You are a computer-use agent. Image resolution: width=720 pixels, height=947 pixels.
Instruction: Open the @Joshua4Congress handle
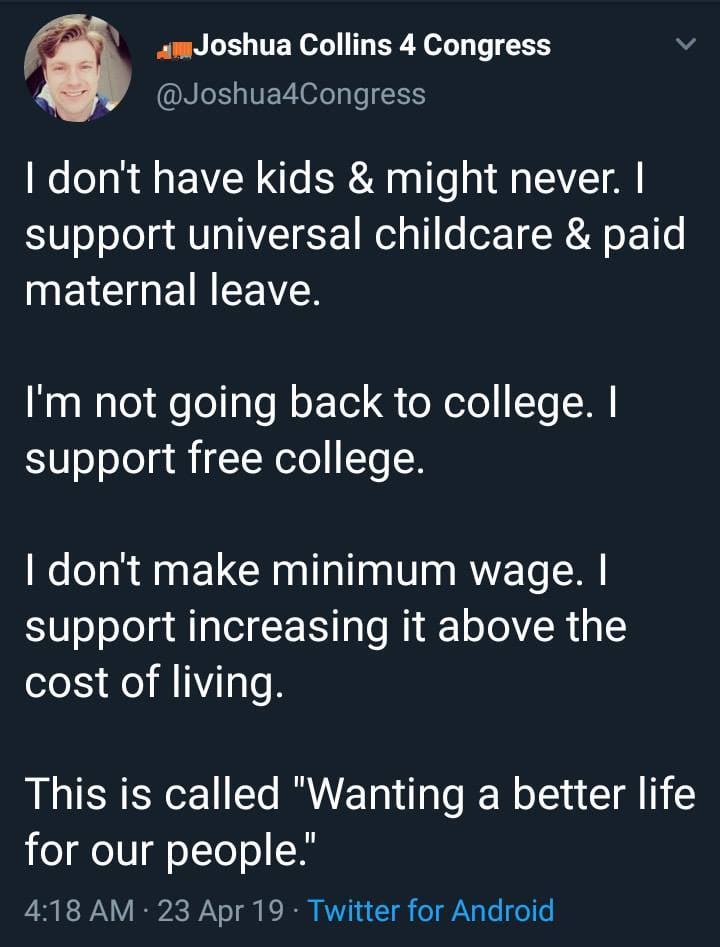[291, 95]
